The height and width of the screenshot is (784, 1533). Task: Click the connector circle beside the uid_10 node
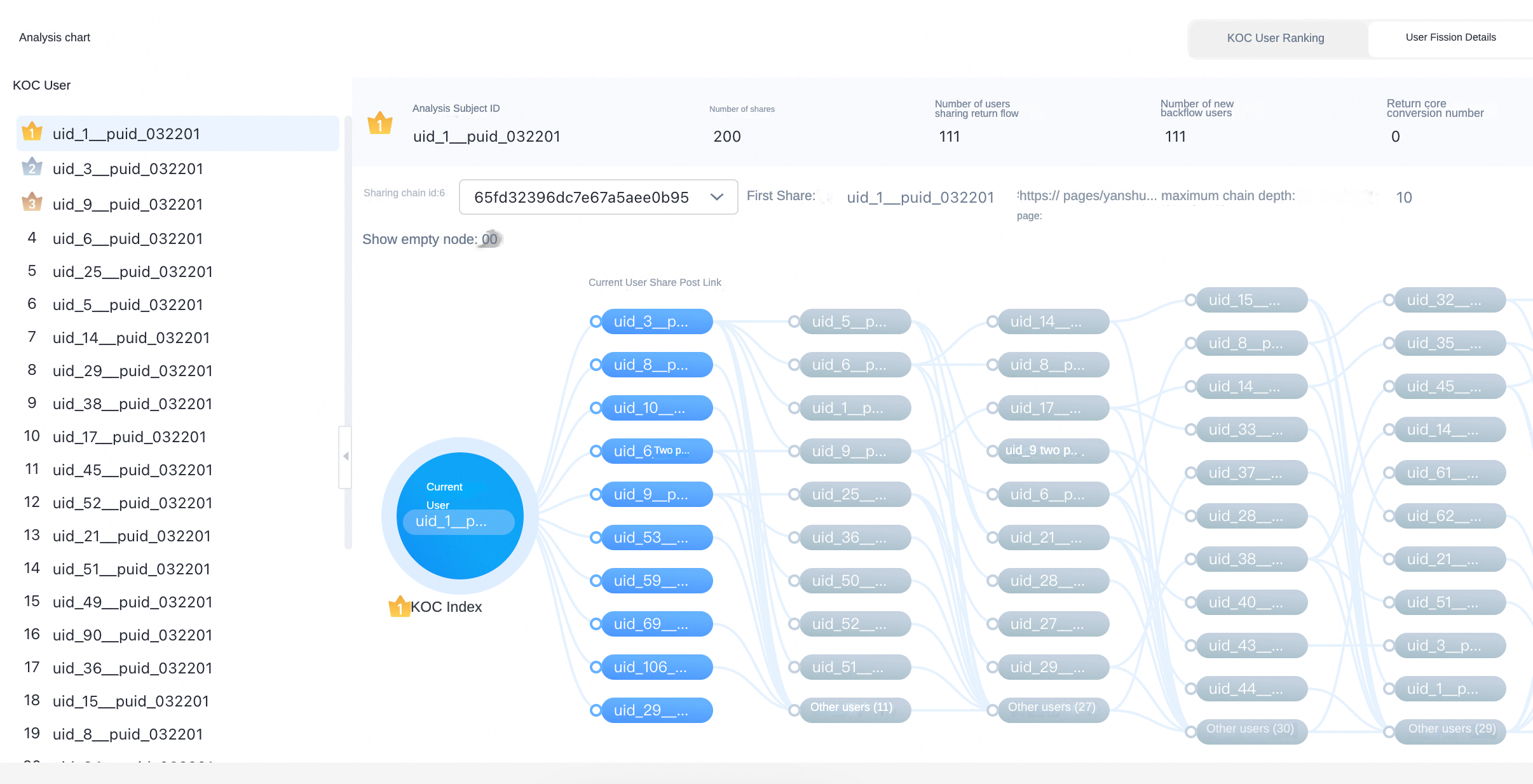[x=596, y=408]
